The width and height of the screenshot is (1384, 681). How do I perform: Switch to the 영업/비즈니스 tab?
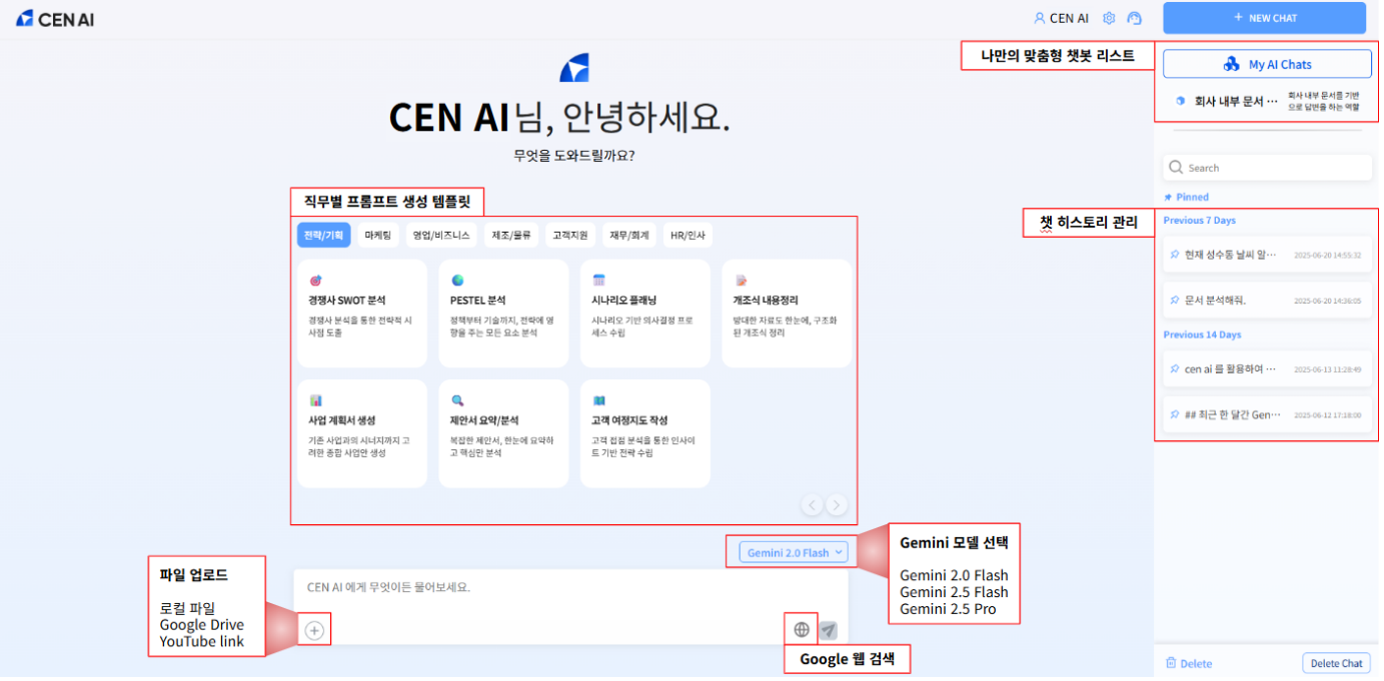(441, 235)
